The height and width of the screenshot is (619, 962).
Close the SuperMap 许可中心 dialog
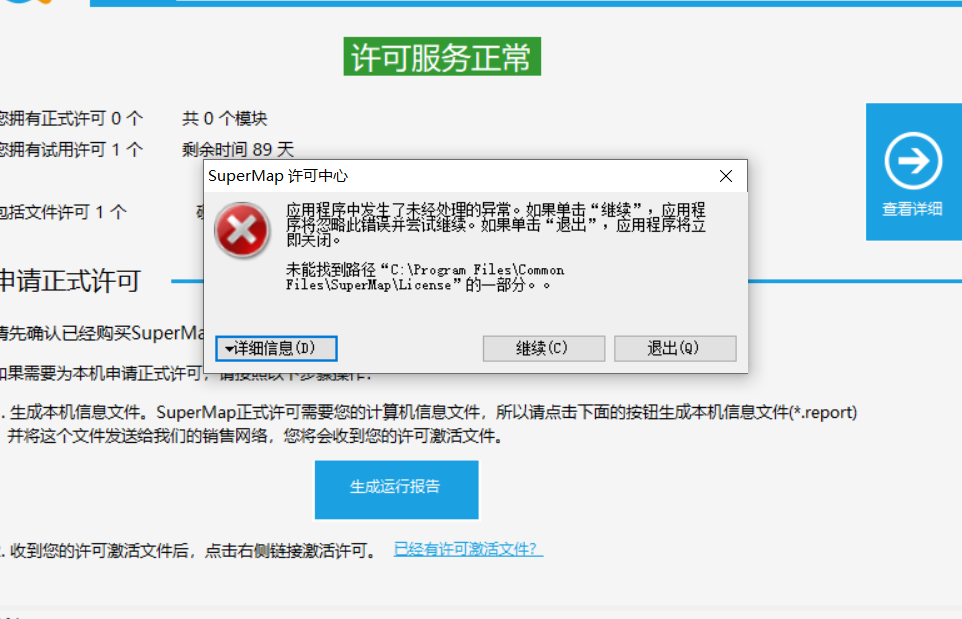coord(726,176)
